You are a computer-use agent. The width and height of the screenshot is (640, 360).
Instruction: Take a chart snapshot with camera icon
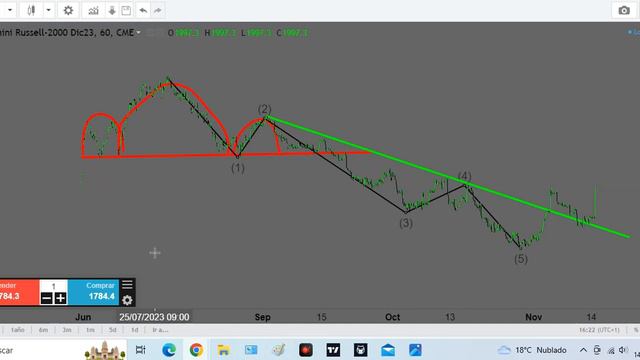pyautogui.click(x=624, y=11)
